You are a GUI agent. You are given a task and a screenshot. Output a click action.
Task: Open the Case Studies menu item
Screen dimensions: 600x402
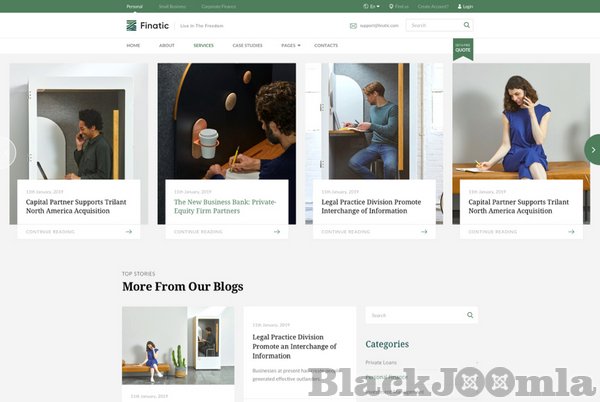(247, 45)
